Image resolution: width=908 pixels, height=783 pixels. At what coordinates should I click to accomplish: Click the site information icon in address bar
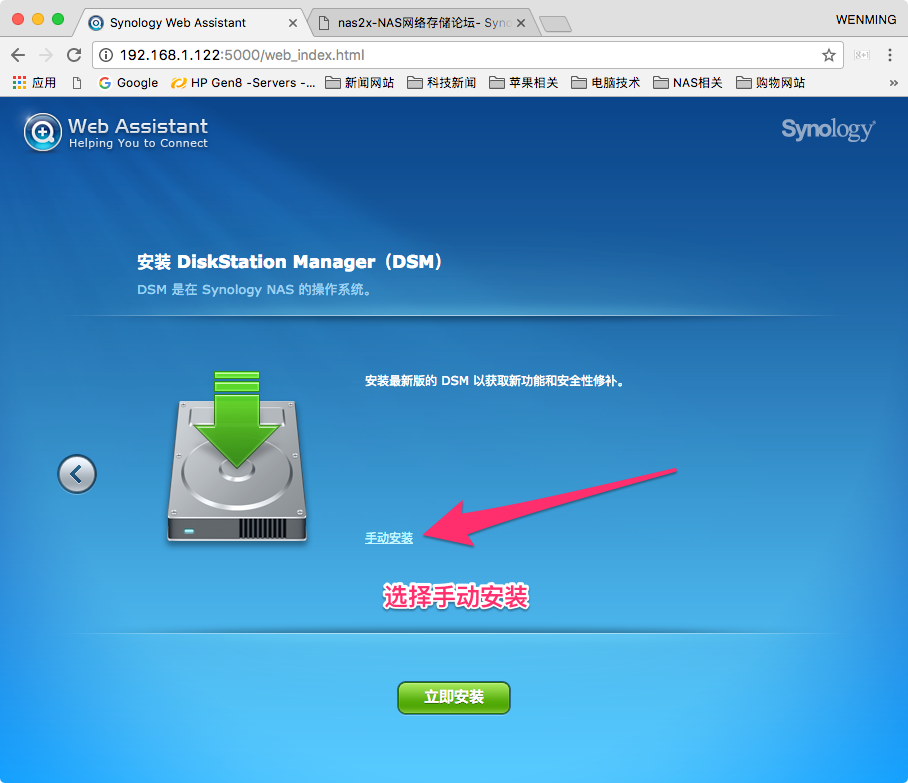coord(106,56)
